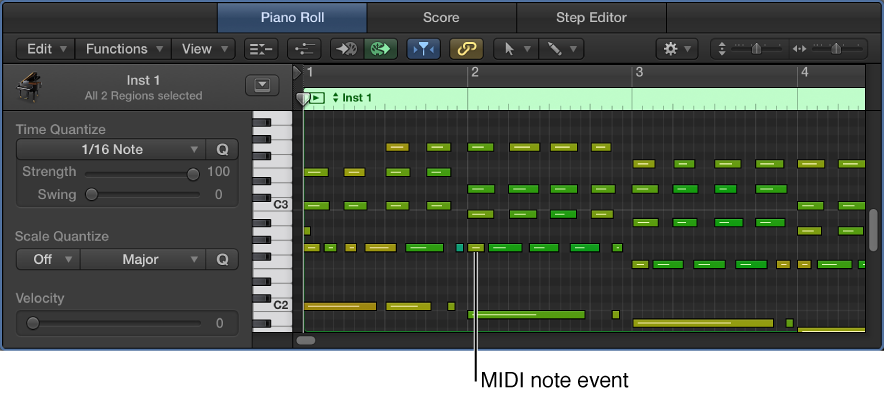Click the playhead marker at bar 1
The height and width of the screenshot is (398, 886).
coord(303,100)
